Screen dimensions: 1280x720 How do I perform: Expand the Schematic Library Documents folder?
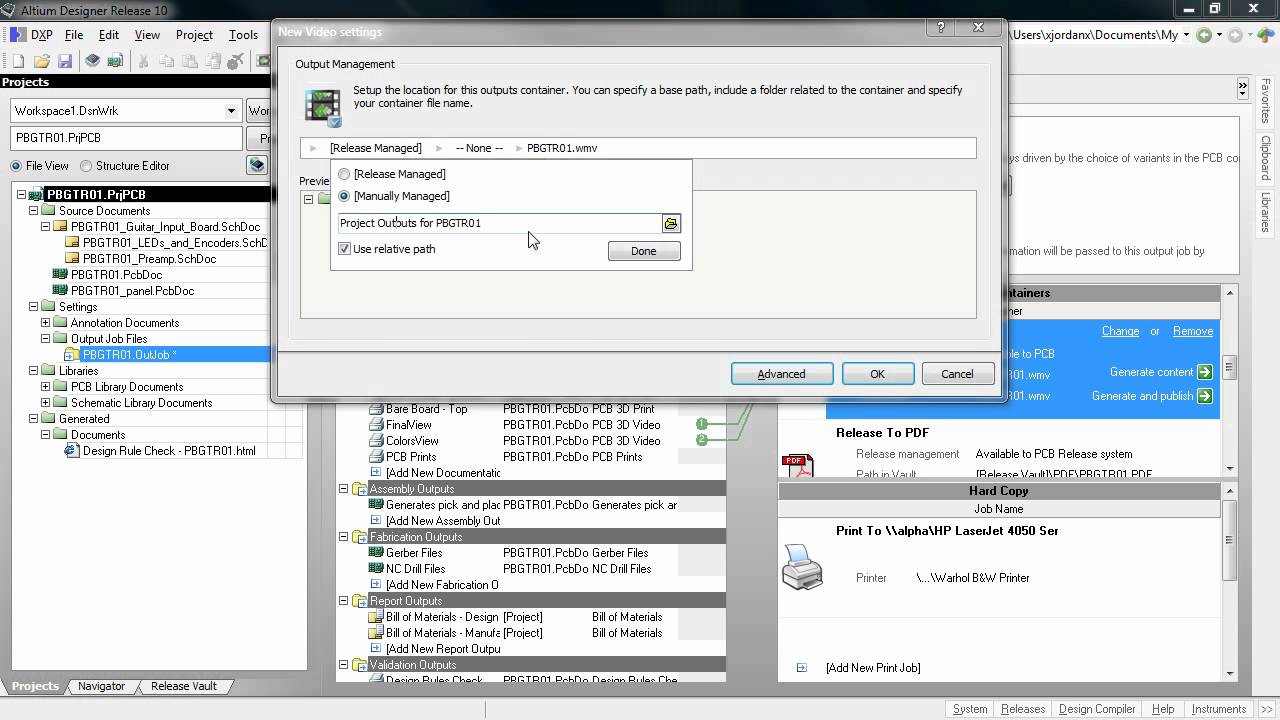point(45,403)
